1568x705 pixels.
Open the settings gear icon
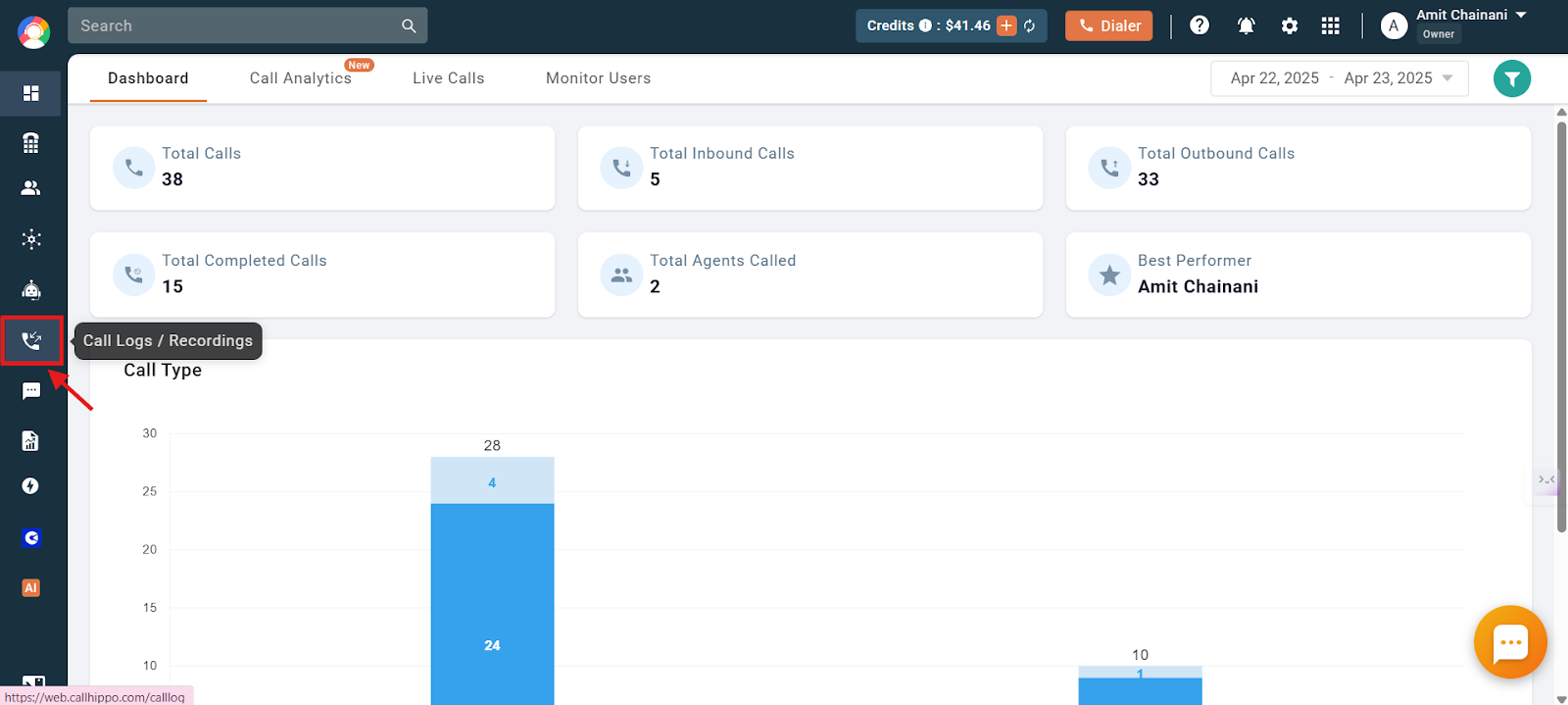point(1290,25)
